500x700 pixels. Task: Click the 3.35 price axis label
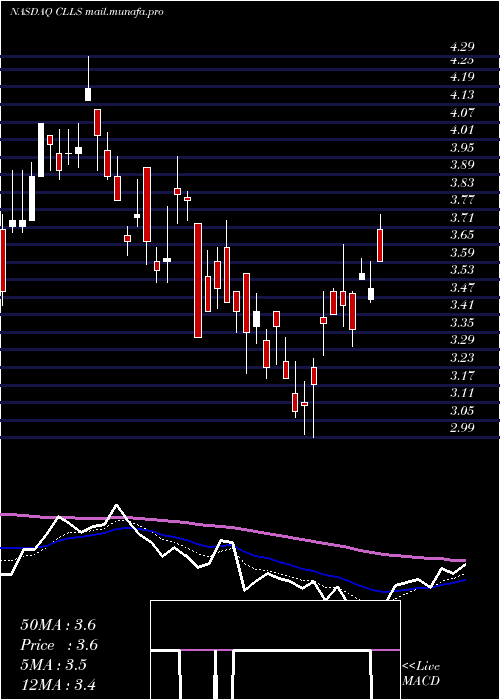pyautogui.click(x=462, y=323)
